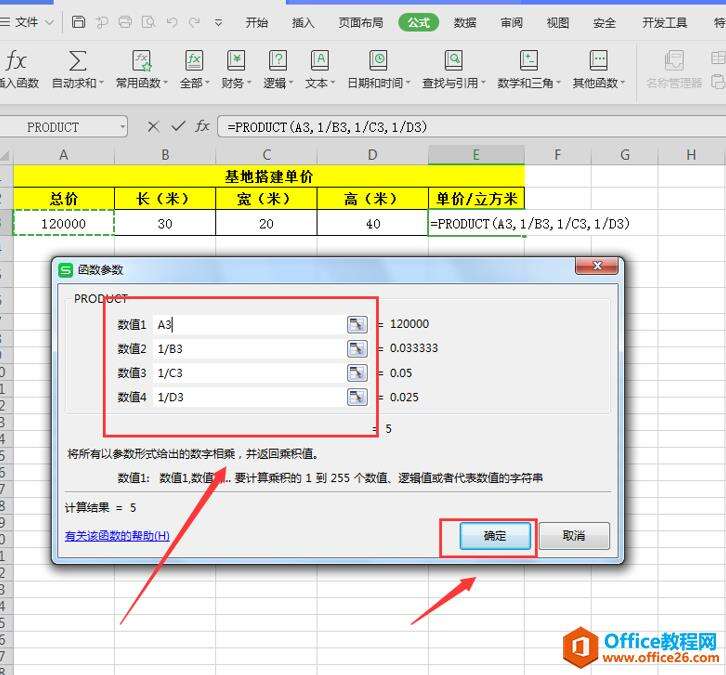Select the 基地搭建单价 title cell
Screen dimensions: 726x675
[269, 176]
